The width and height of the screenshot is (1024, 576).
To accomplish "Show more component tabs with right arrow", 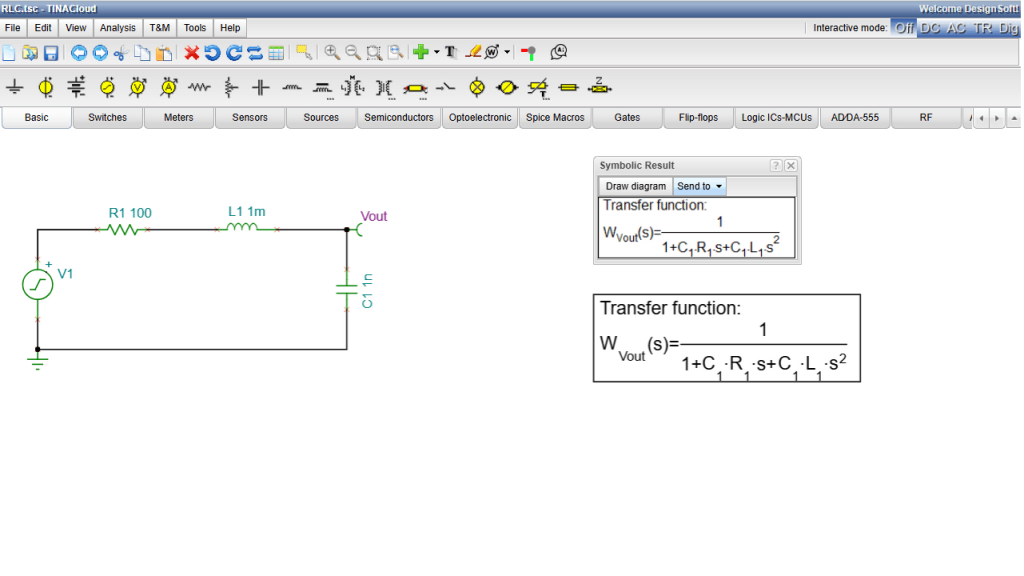I will 997,118.
